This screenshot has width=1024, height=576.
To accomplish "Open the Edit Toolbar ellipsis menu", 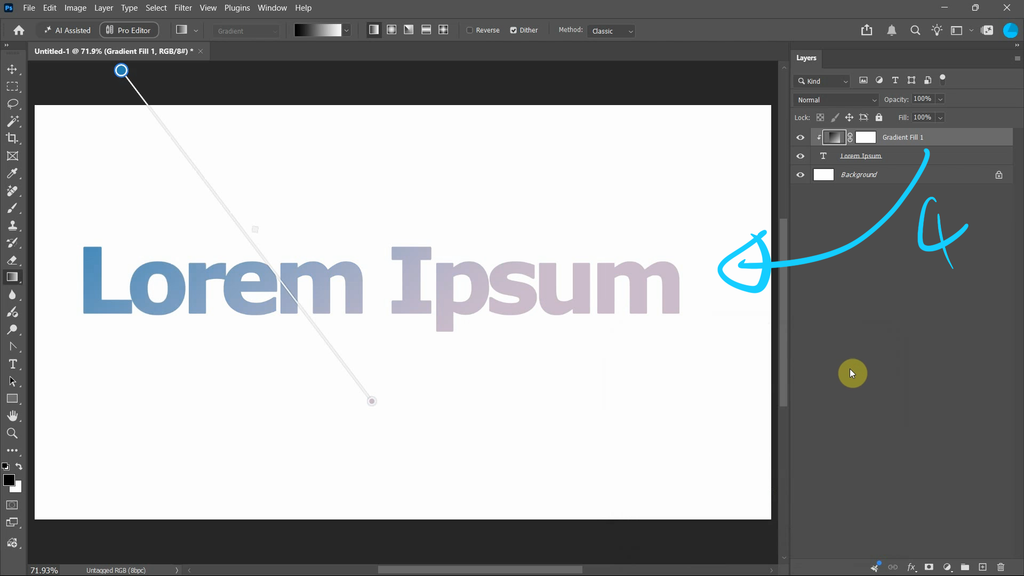I will [x=12, y=451].
